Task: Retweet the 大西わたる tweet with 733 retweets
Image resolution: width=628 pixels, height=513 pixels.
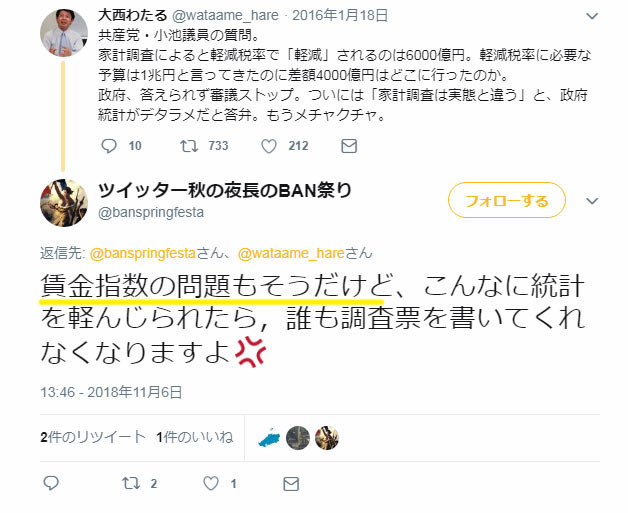Action: (x=189, y=146)
